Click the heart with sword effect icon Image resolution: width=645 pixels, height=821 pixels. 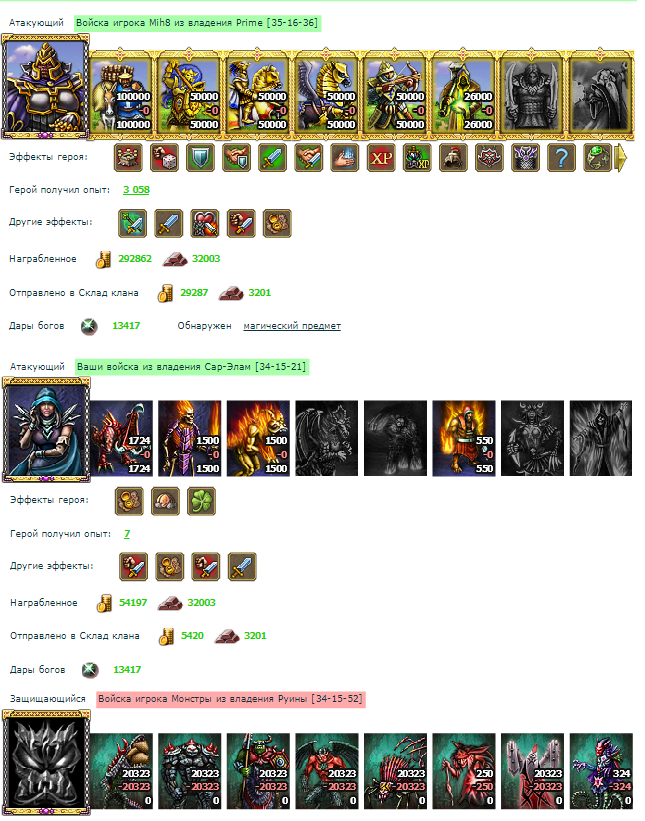205,224
